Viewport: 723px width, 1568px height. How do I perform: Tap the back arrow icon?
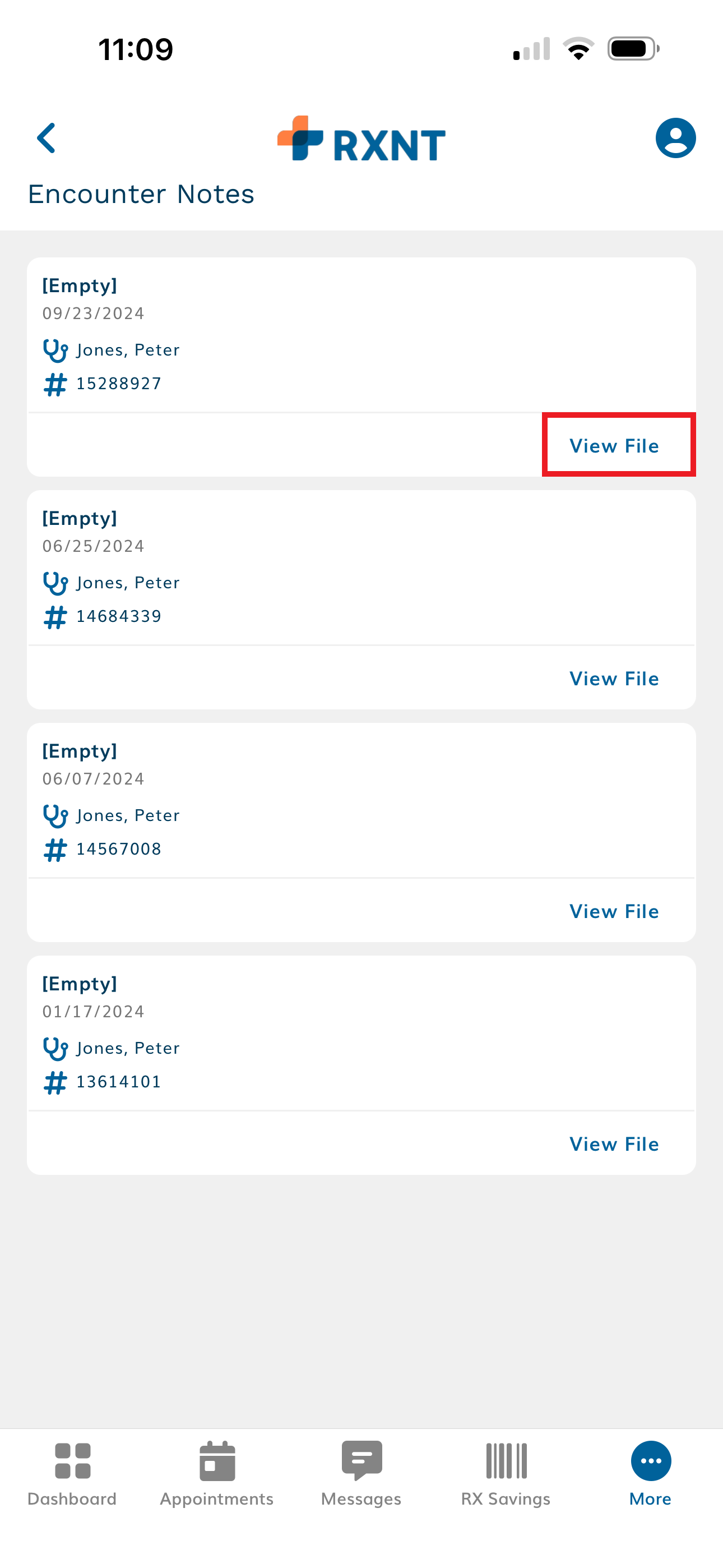pyautogui.click(x=47, y=138)
